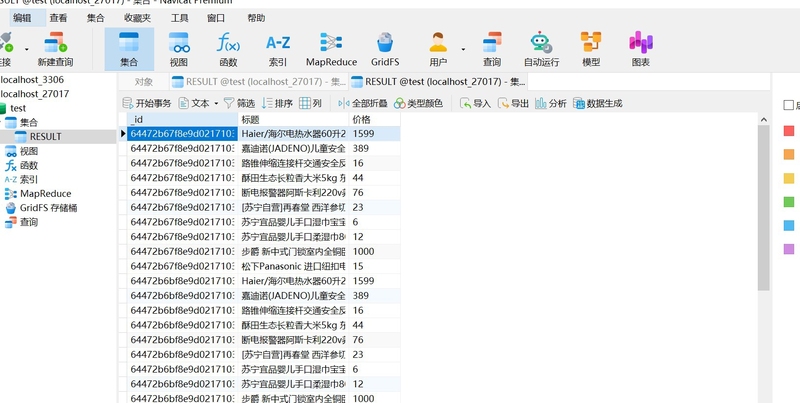
Task: Open the 窗口 menu
Action: (216, 18)
